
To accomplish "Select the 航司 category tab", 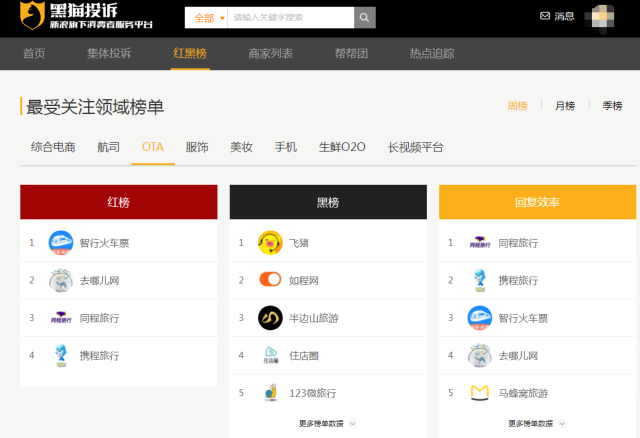I will tap(109, 147).
